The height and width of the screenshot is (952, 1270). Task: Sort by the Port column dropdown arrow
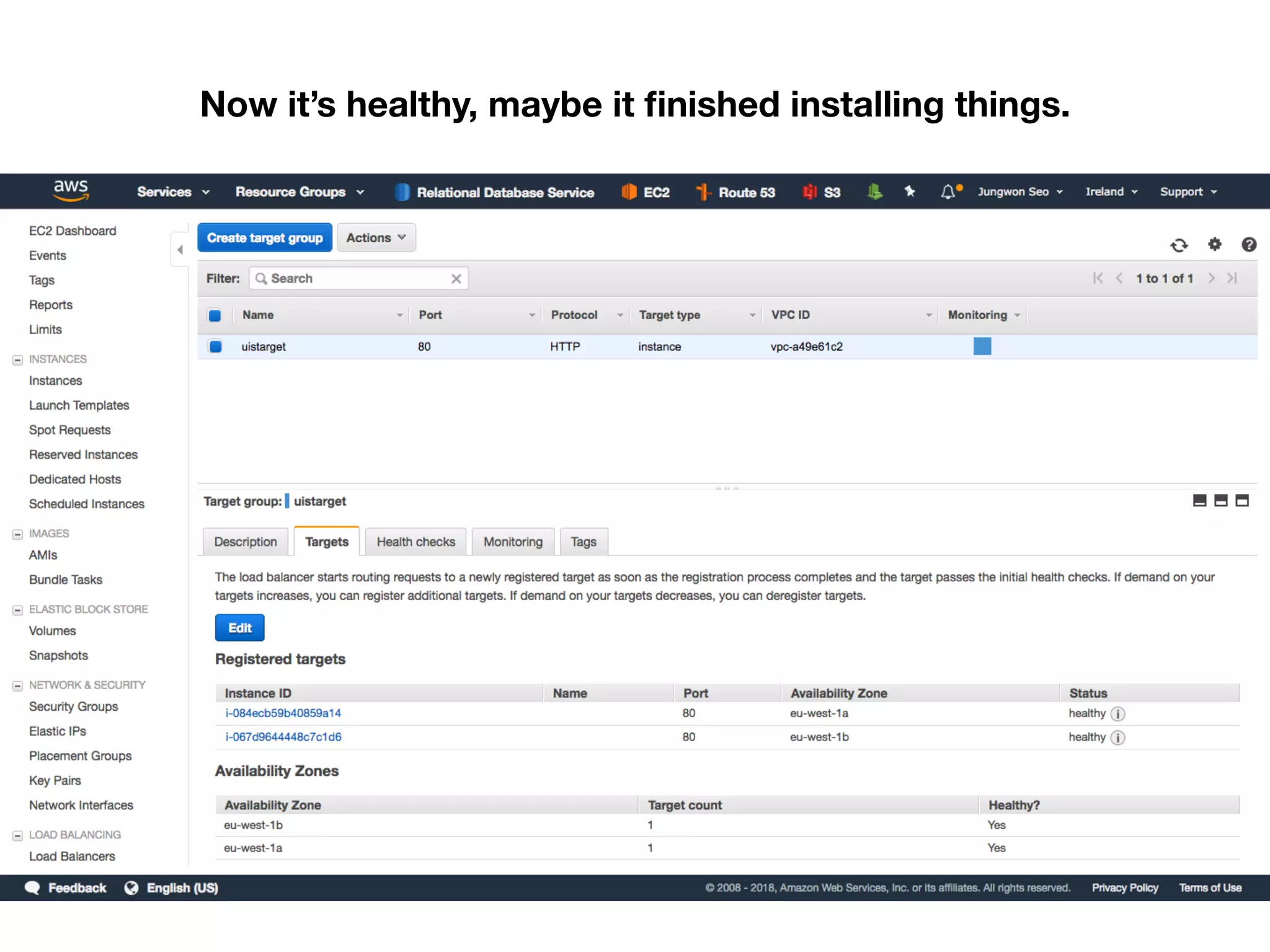531,316
